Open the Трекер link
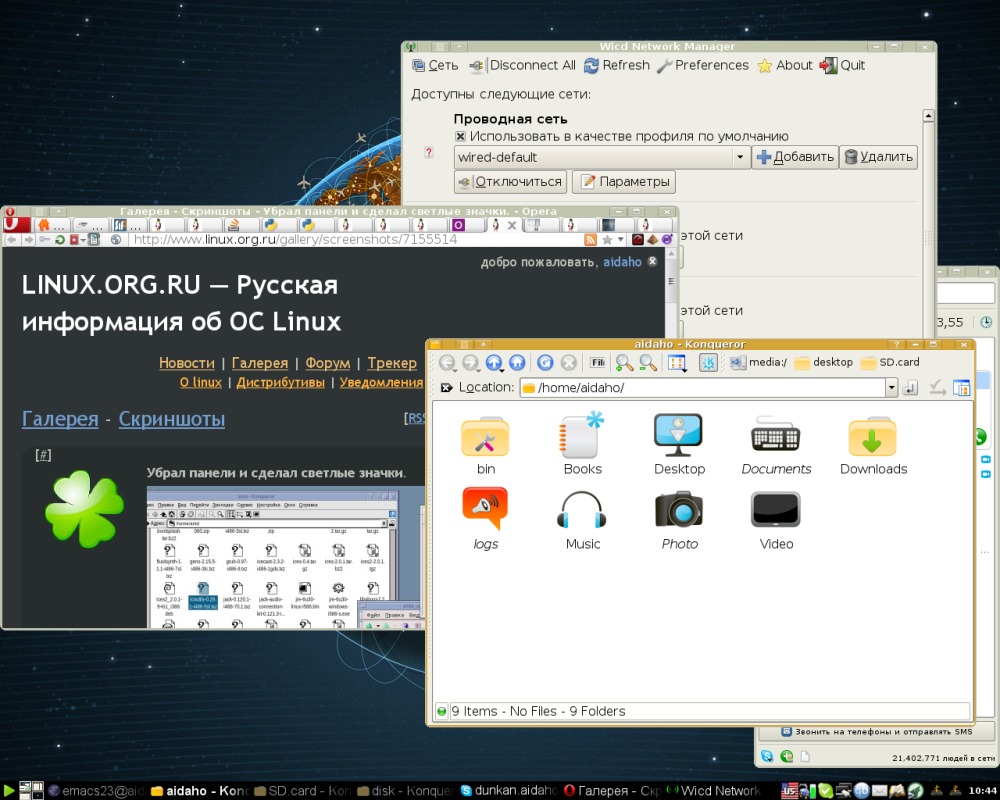Image resolution: width=1000 pixels, height=800 pixels. pos(392,363)
